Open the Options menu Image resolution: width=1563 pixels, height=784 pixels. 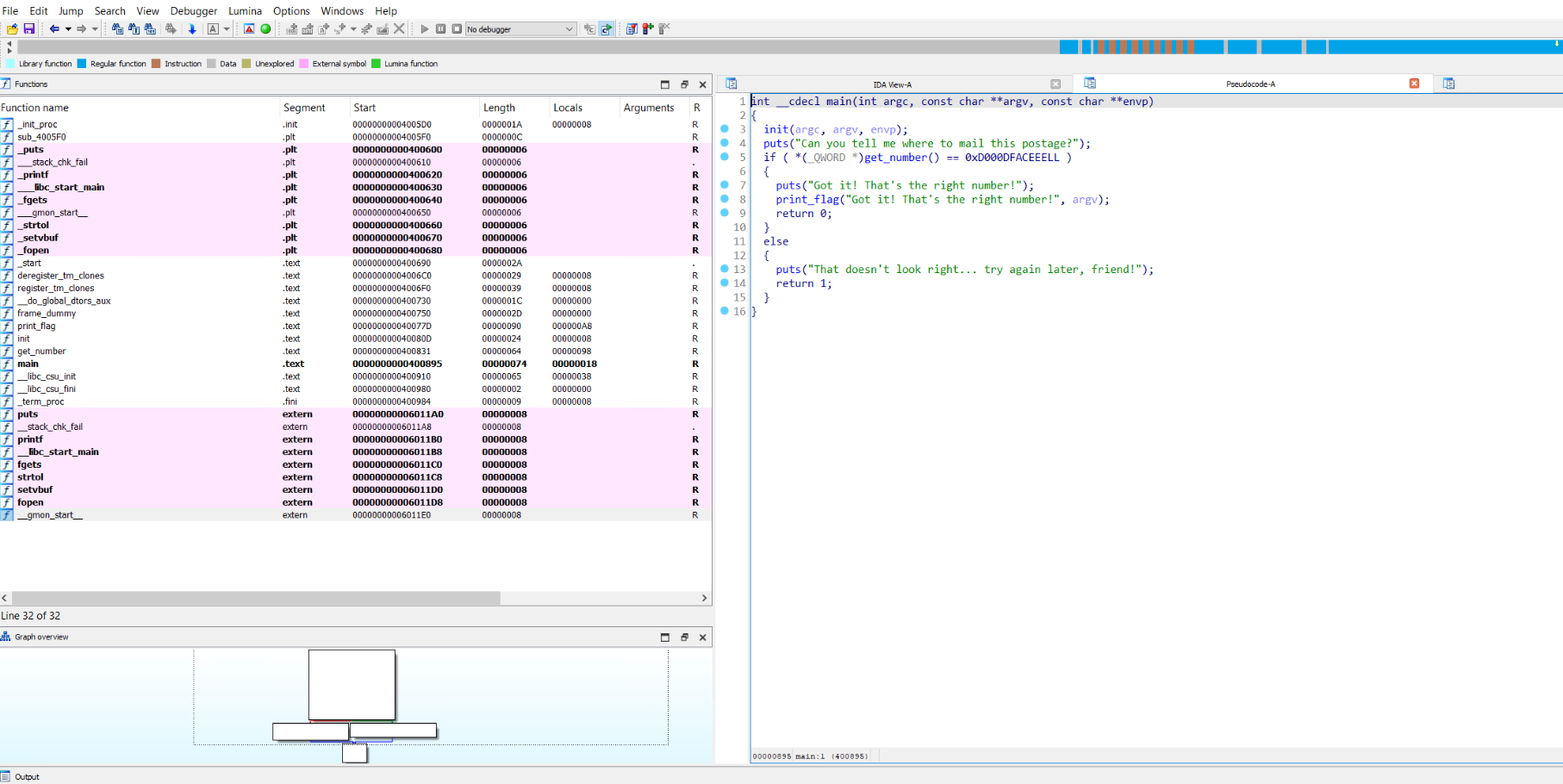click(291, 10)
